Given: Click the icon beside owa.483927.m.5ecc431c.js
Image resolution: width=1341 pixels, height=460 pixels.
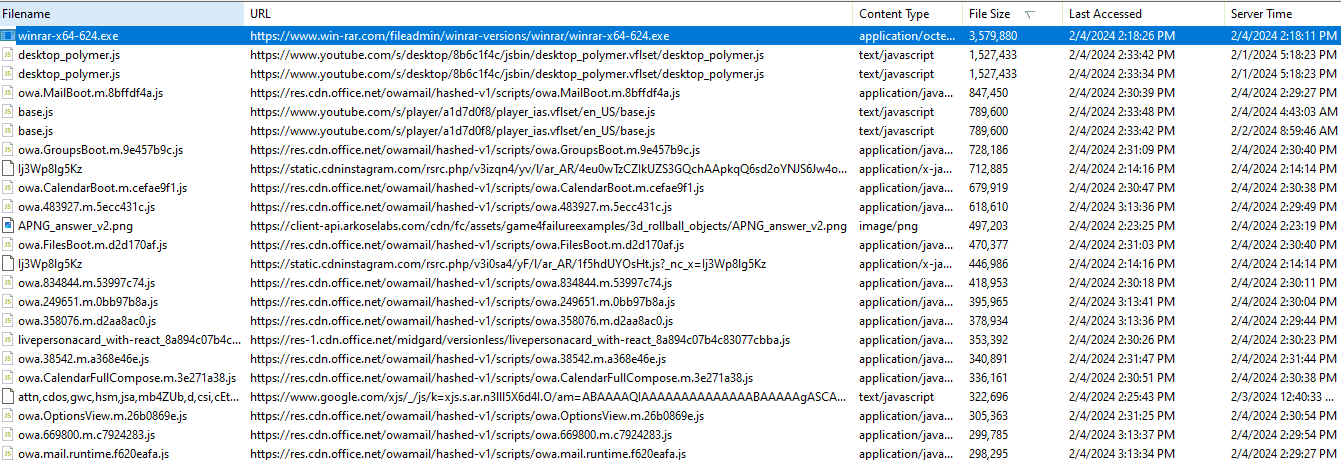Looking at the screenshot, I should [x=8, y=206].
